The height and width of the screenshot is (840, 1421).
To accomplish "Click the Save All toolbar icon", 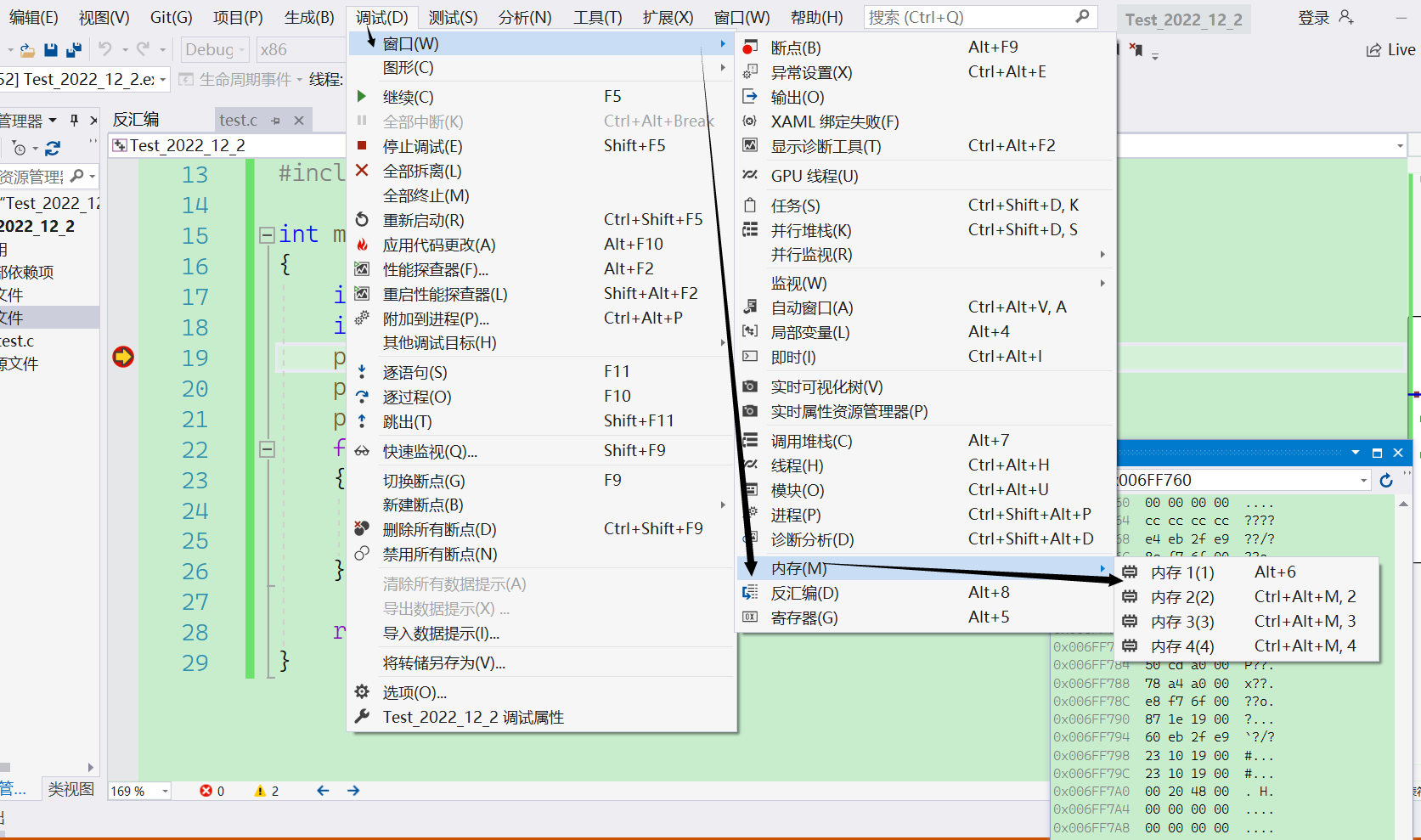I will (x=74, y=50).
